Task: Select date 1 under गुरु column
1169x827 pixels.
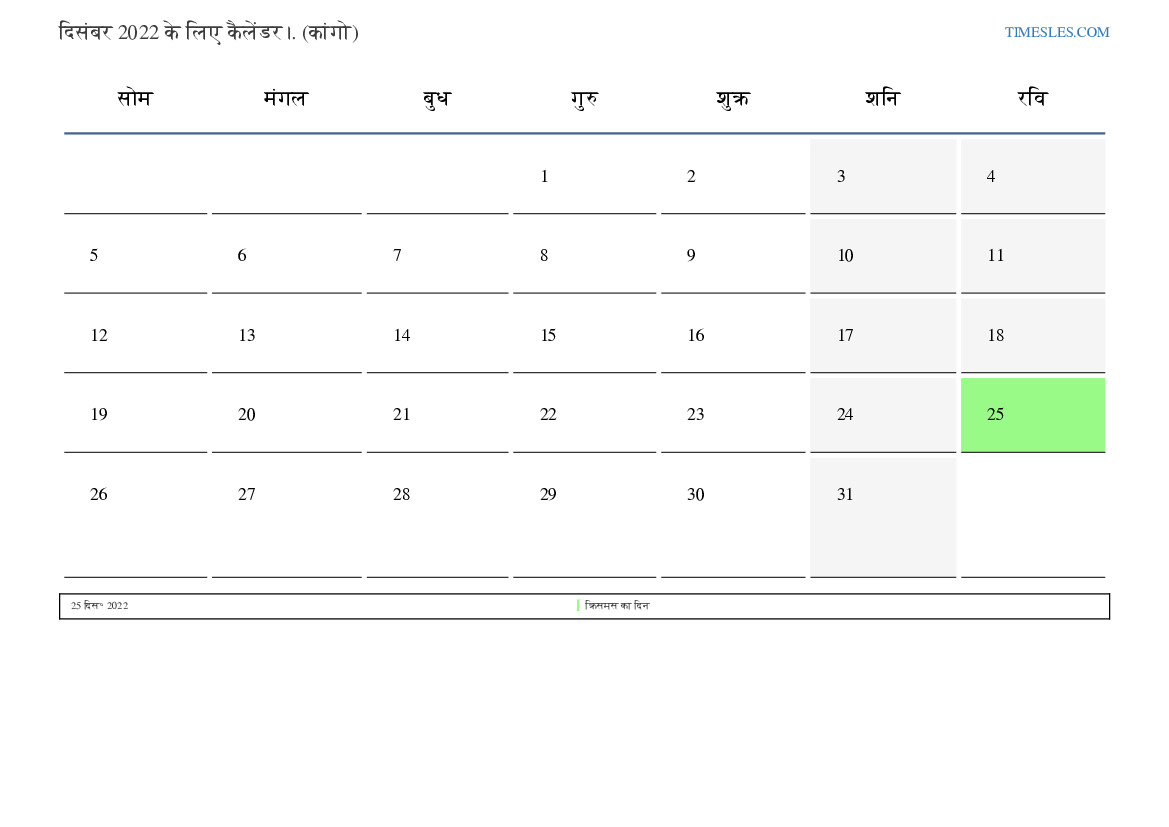Action: 544,177
